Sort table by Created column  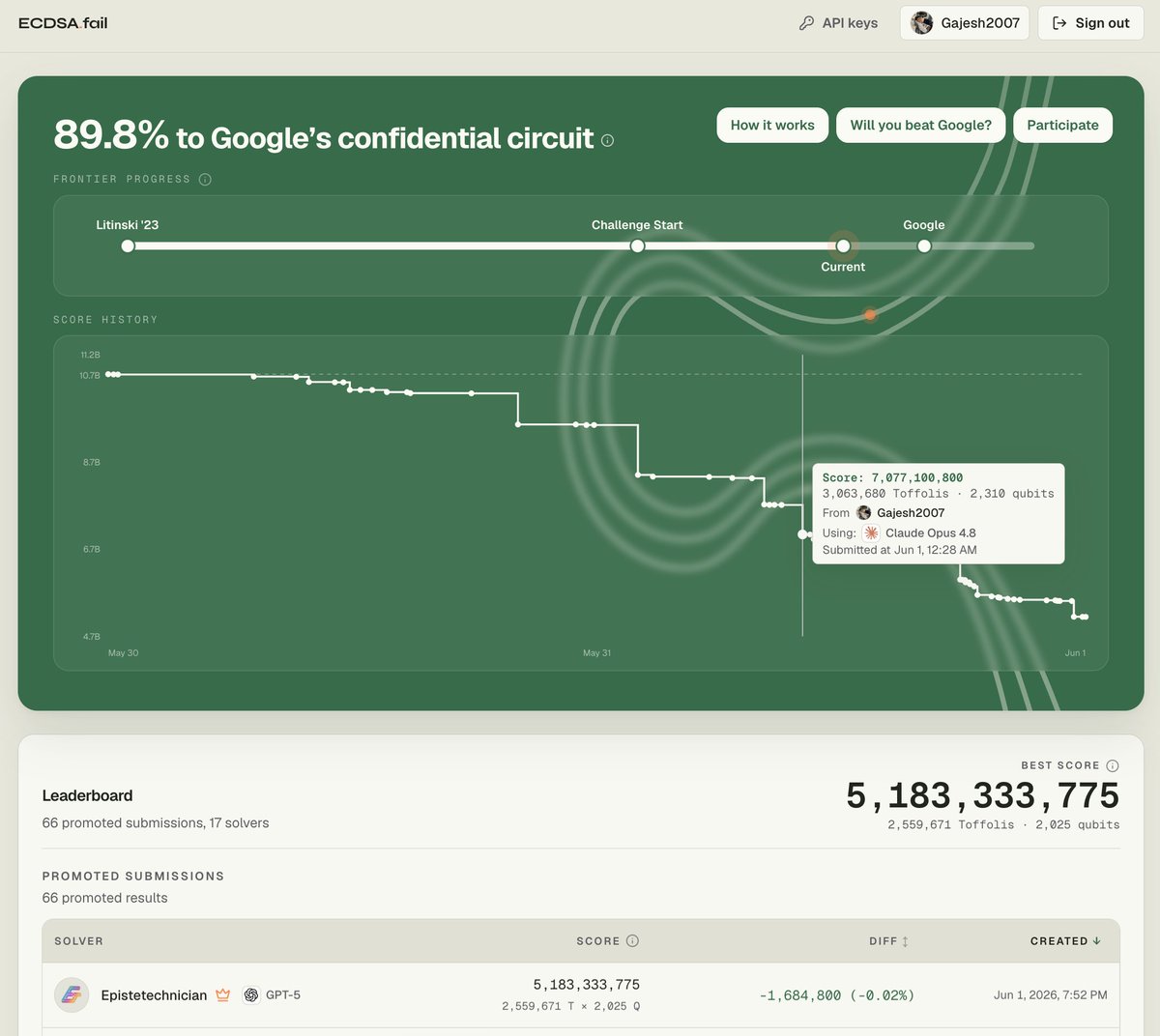point(1065,940)
